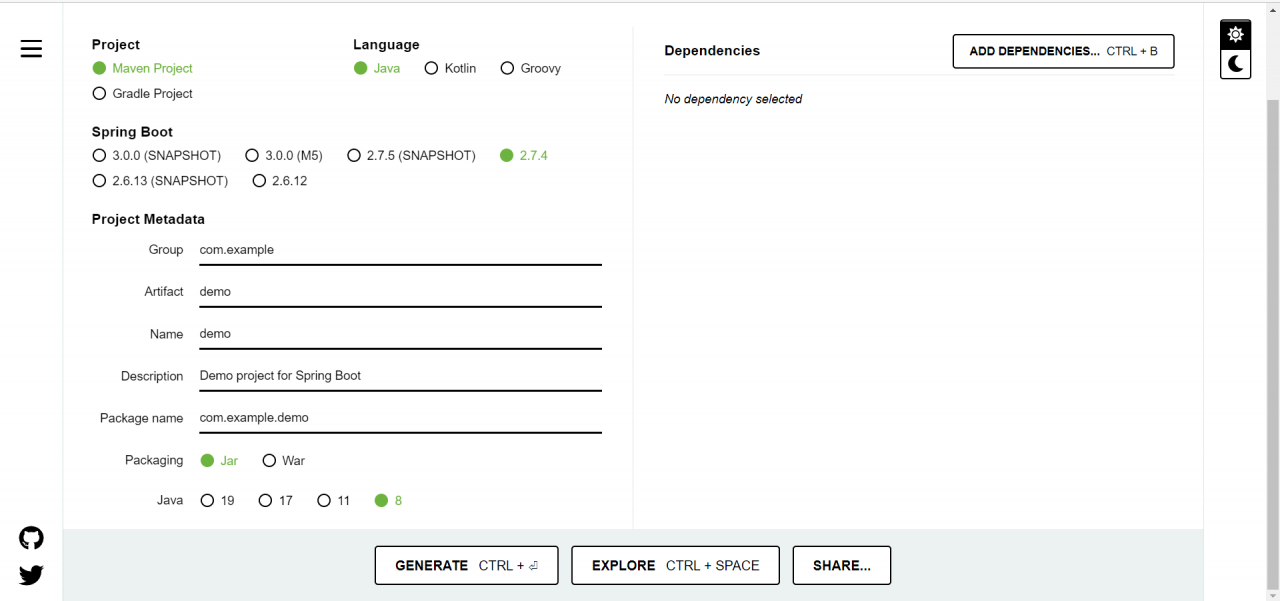Open the GitHub link icon
The width and height of the screenshot is (1280, 601).
[31, 538]
